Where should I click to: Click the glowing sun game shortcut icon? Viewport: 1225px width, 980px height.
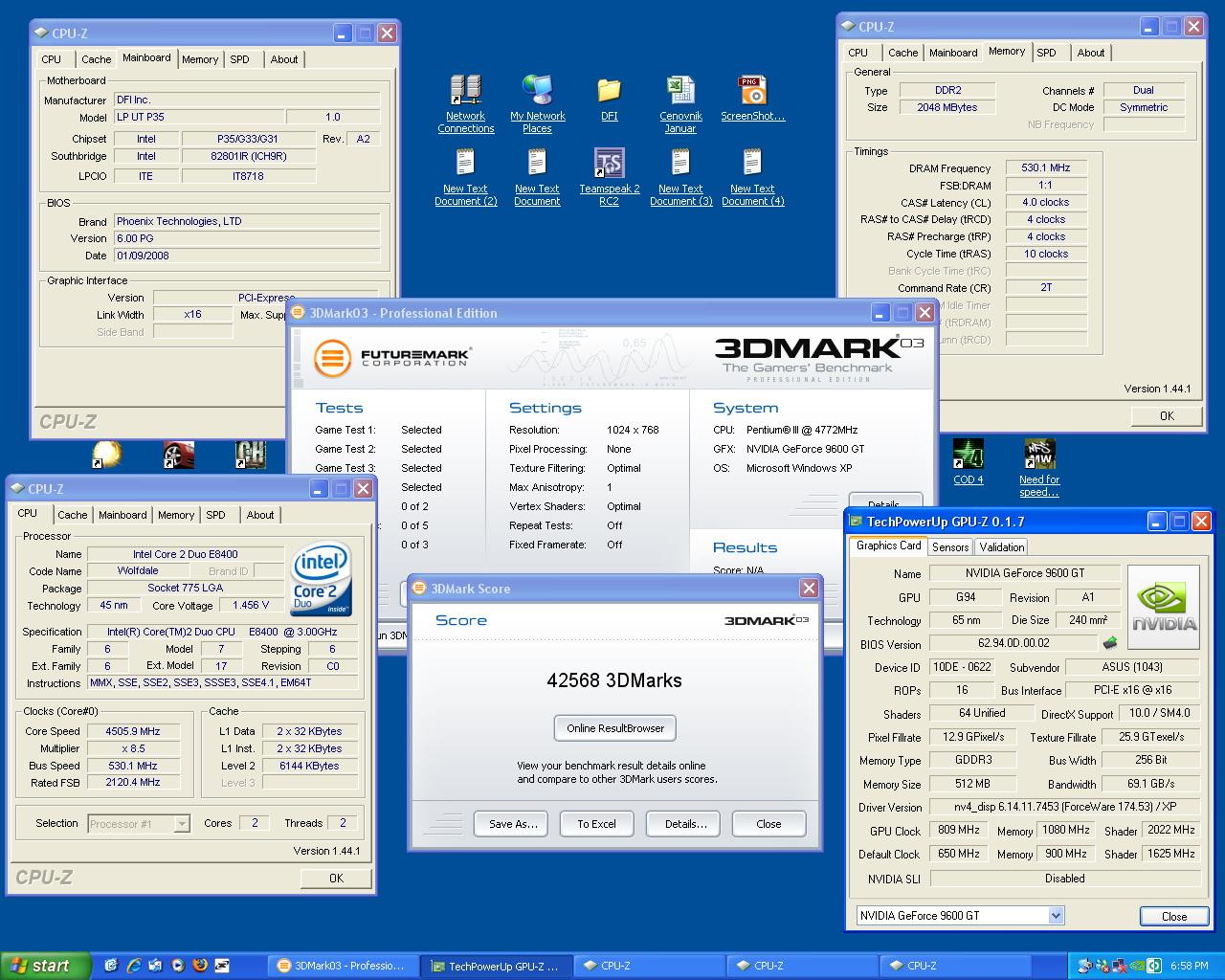tap(106, 455)
